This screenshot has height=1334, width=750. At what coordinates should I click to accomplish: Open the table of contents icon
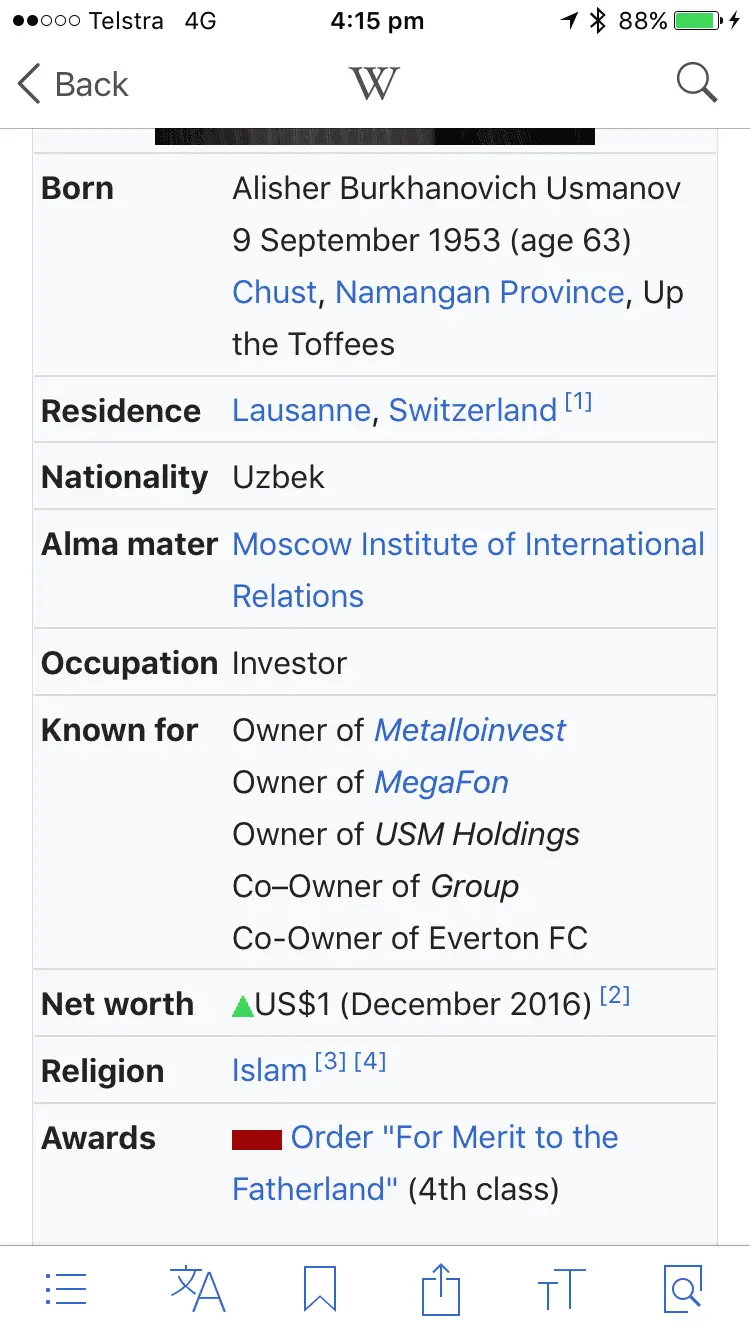(x=66, y=1289)
